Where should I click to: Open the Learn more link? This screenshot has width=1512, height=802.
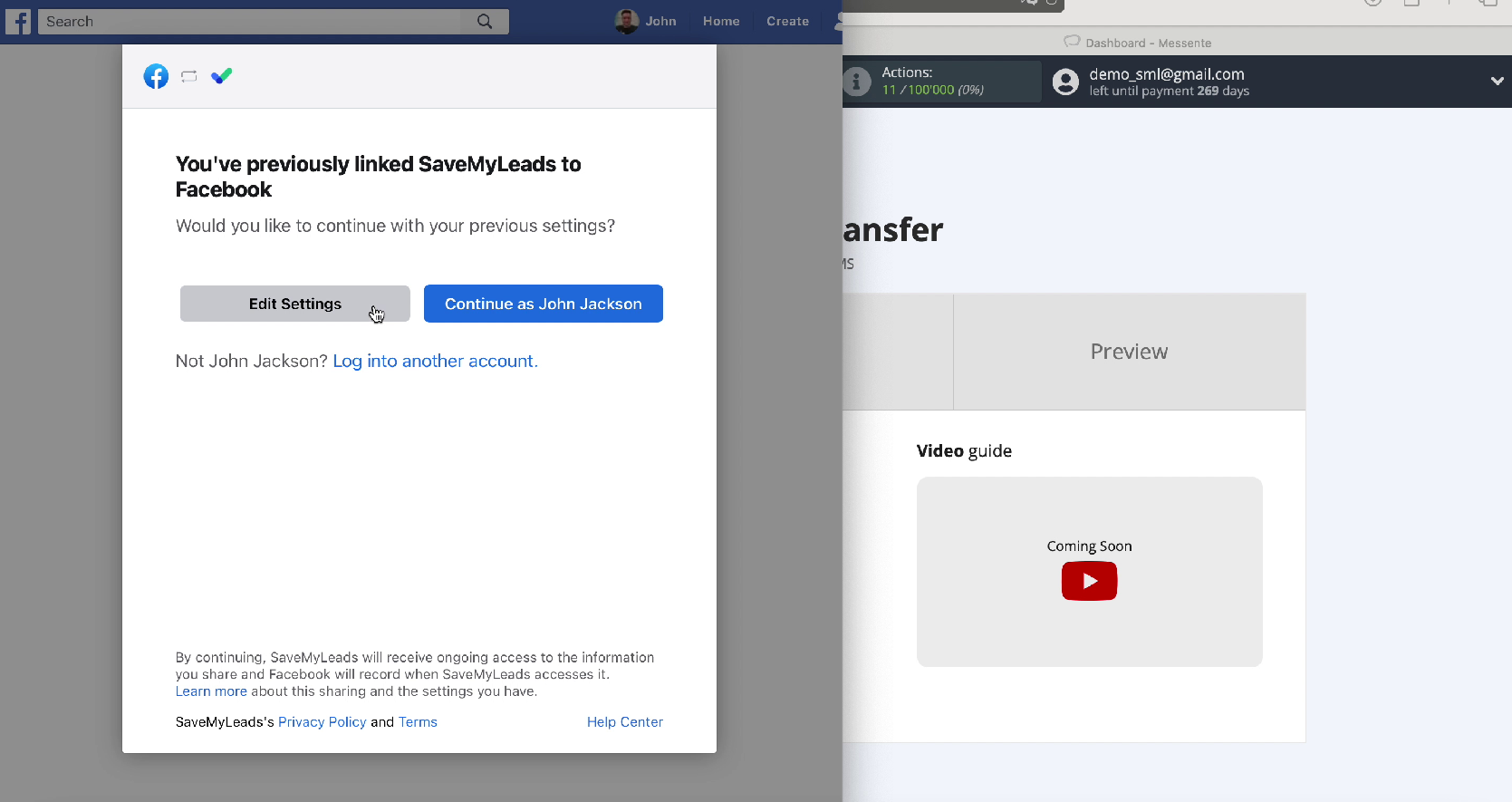211,691
